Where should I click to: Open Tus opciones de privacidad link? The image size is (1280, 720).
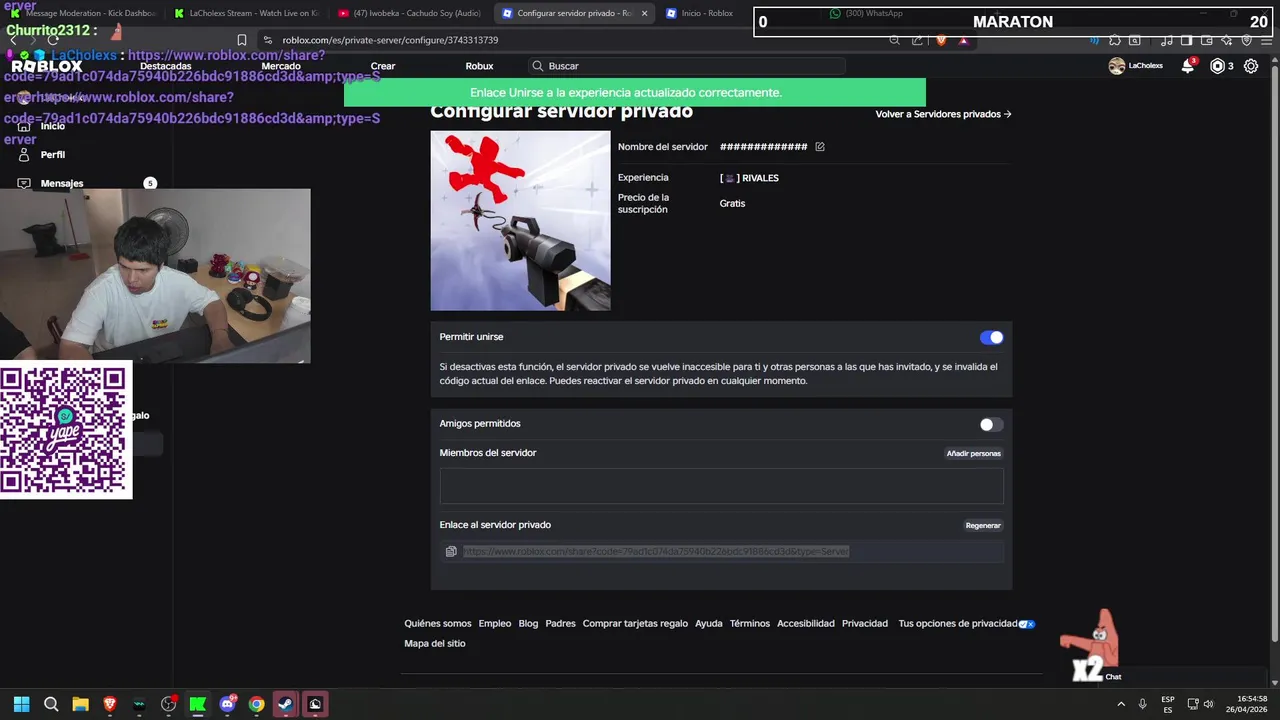click(957, 624)
